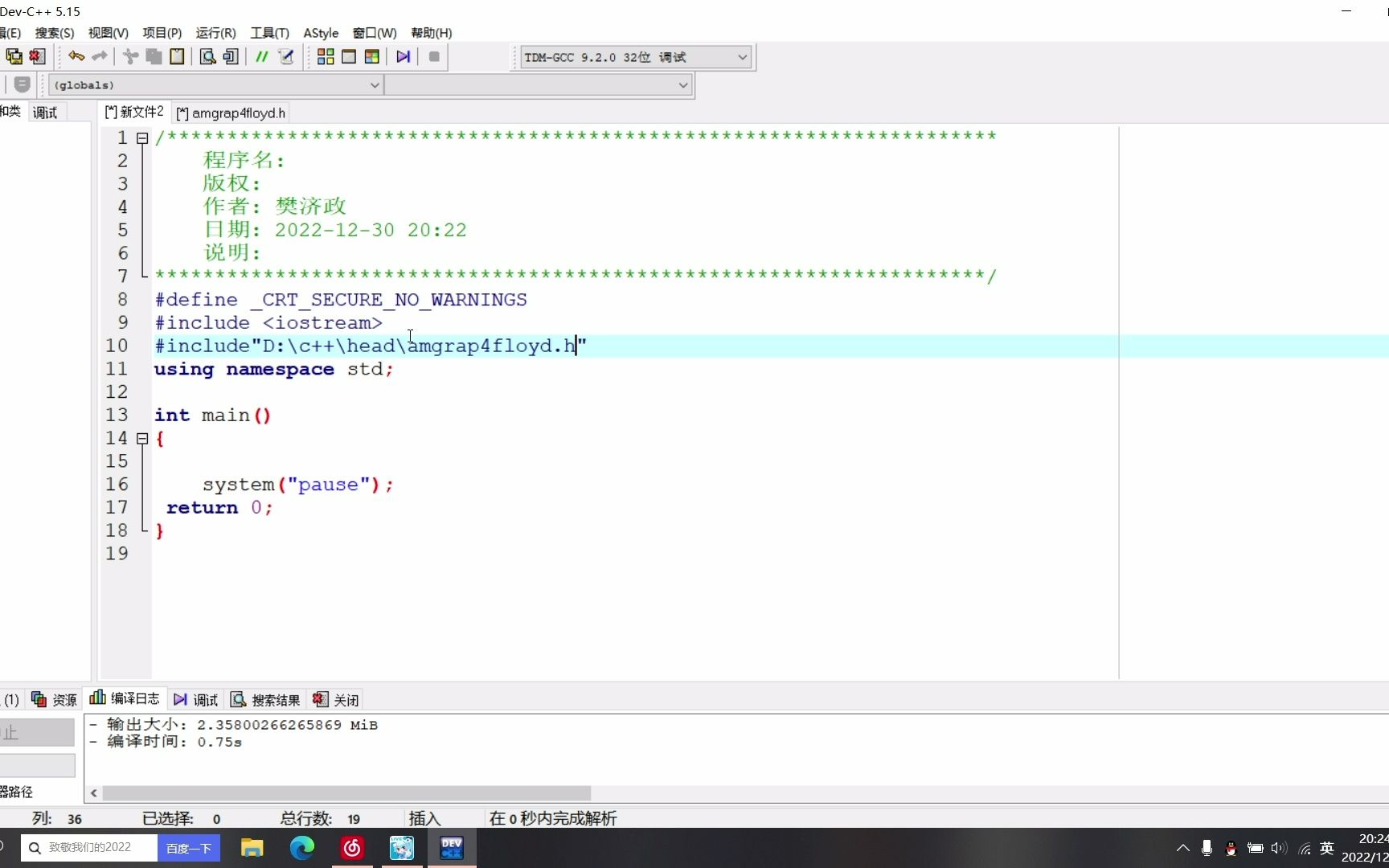The width and height of the screenshot is (1389, 868).
Task: Click the microphone tray icon
Action: (x=1207, y=848)
